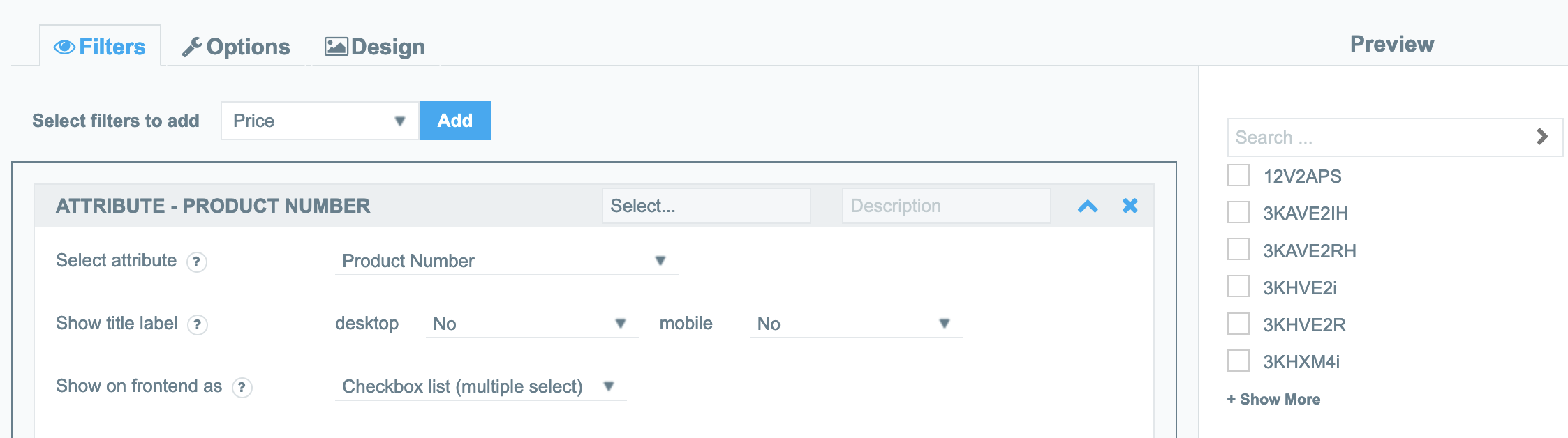Open the desktop title label dropdown

coord(531,324)
